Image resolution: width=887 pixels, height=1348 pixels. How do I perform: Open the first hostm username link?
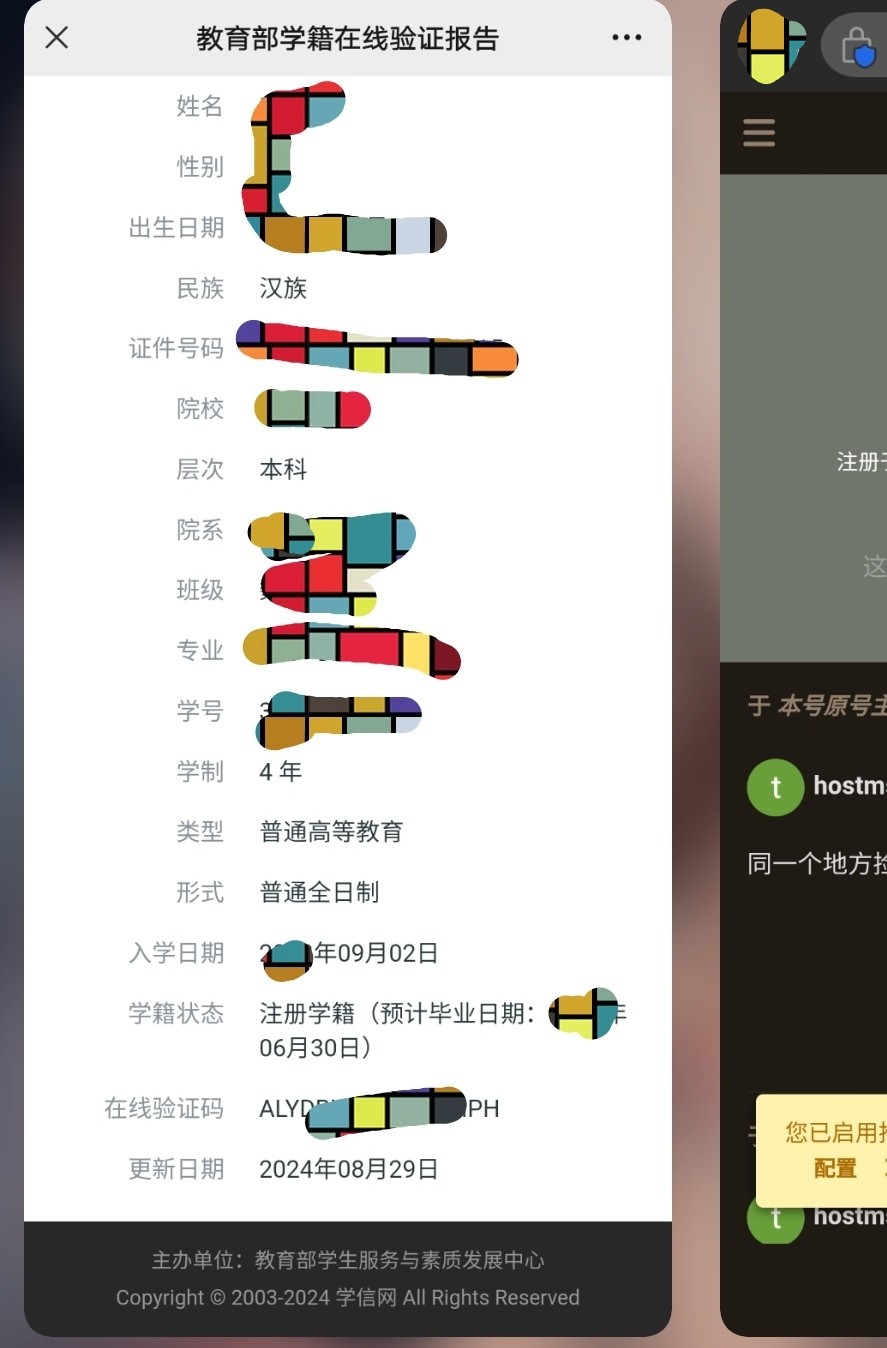850,786
